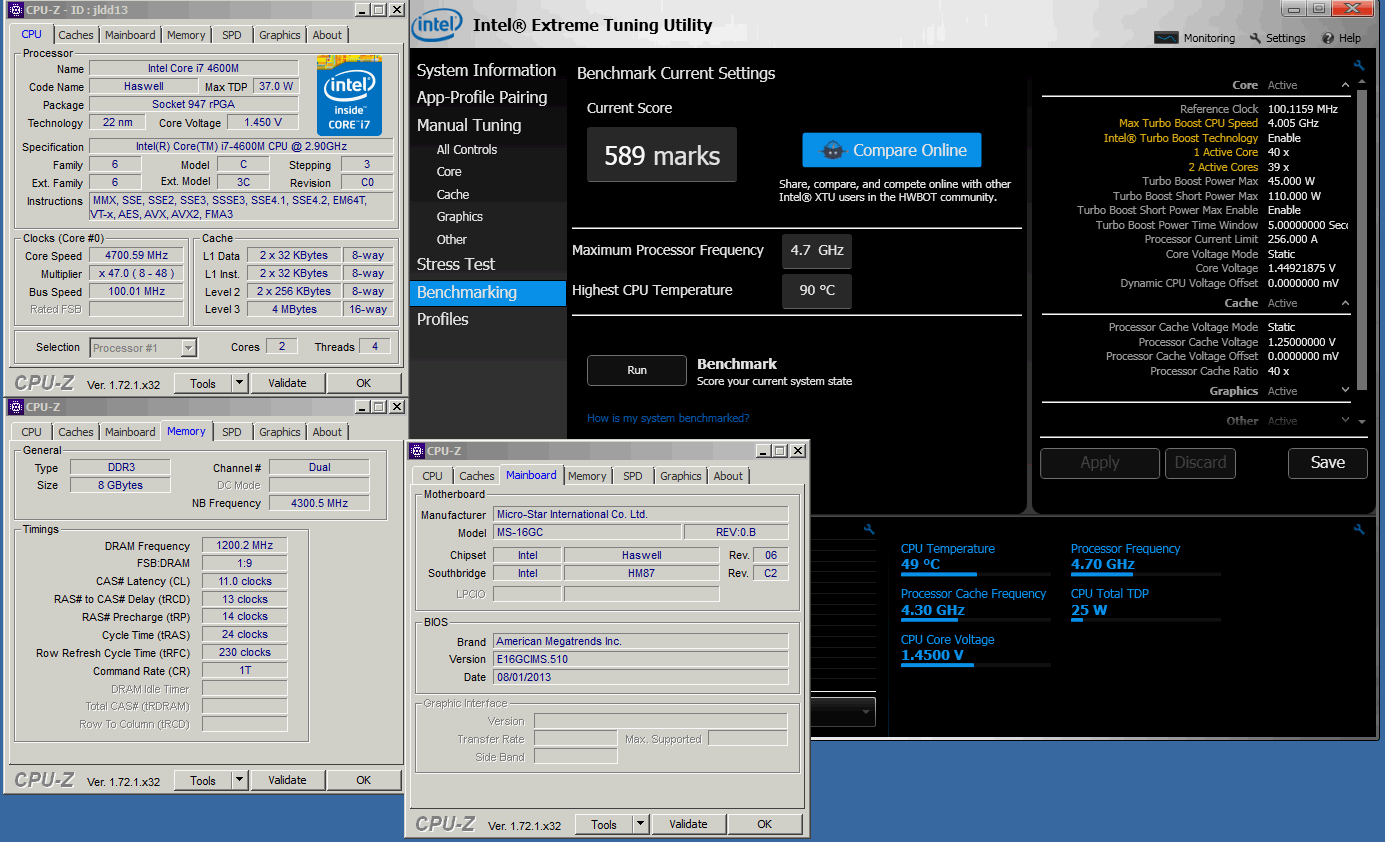
Task: Click the Processor Frequency progress bar
Action: click(1146, 574)
